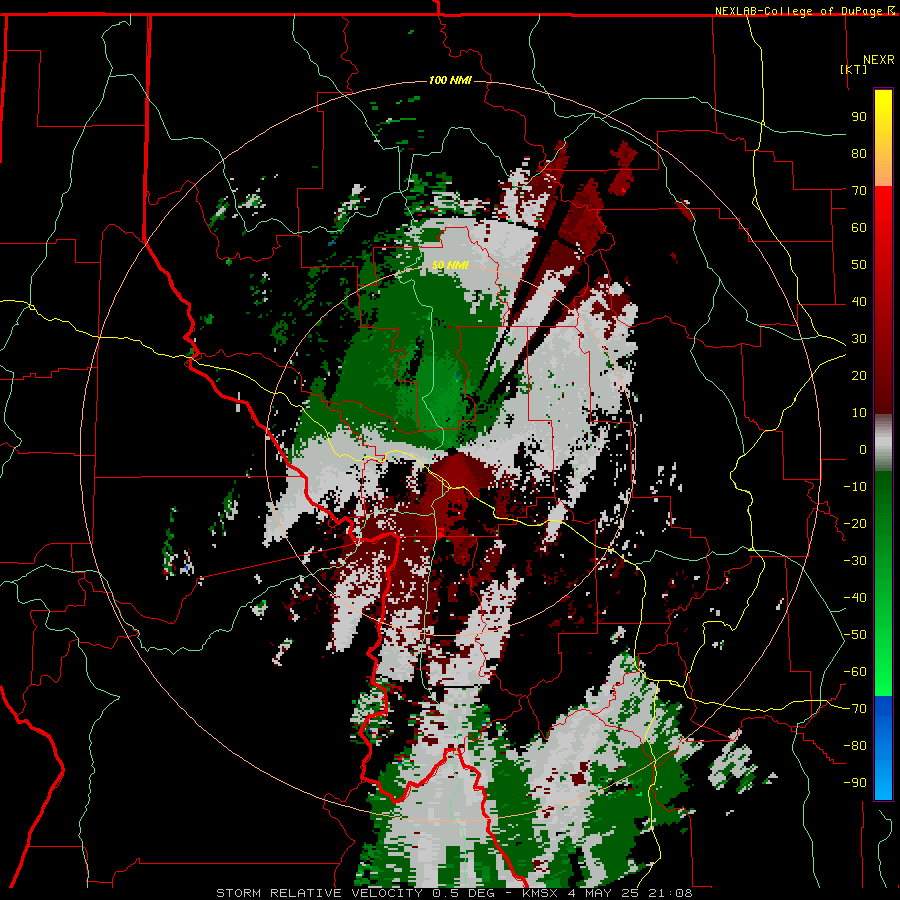Click the 0 value on the velocity scale
The image size is (900, 900).
coord(863,449)
